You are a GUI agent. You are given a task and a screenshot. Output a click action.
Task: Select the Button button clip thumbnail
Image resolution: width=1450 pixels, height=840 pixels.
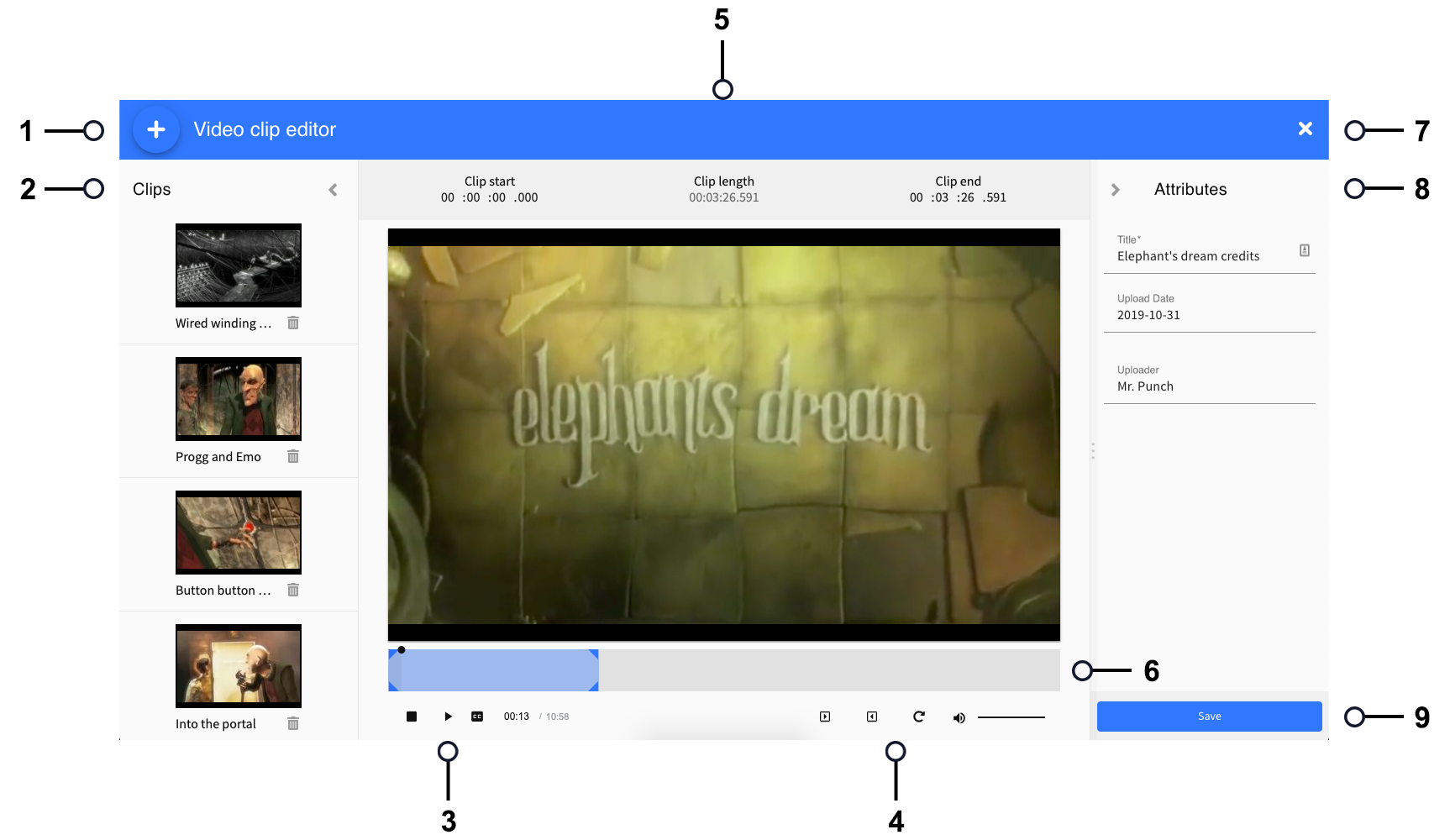coord(239,533)
